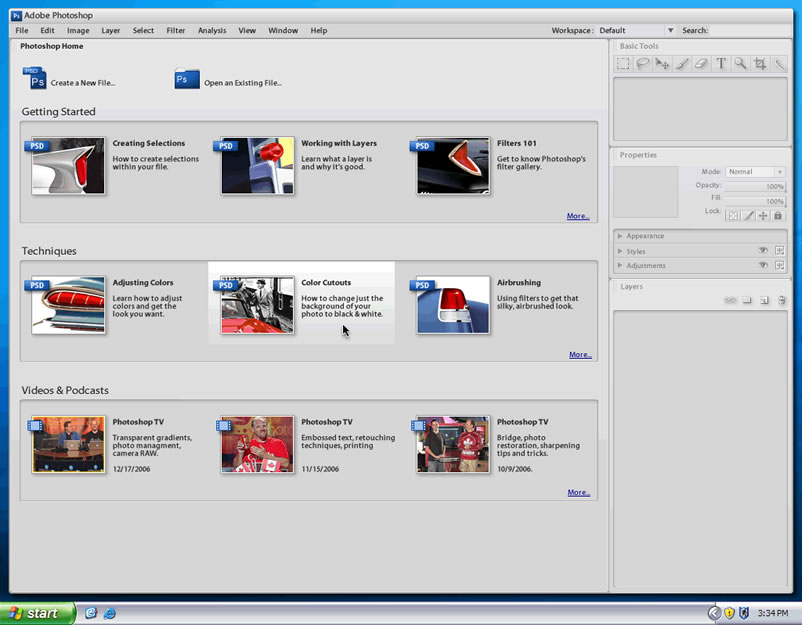Click the Search input field

click(750, 31)
